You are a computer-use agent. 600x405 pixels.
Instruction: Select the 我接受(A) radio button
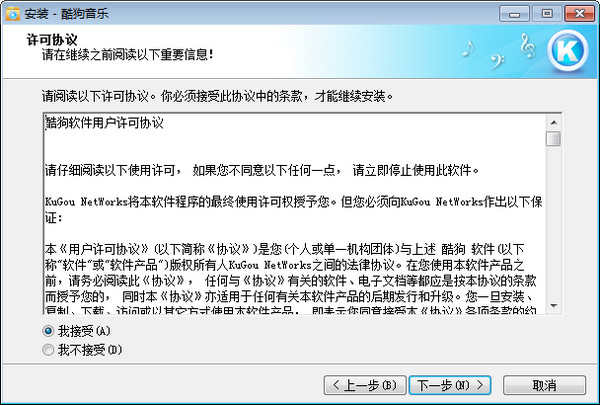(x=48, y=331)
